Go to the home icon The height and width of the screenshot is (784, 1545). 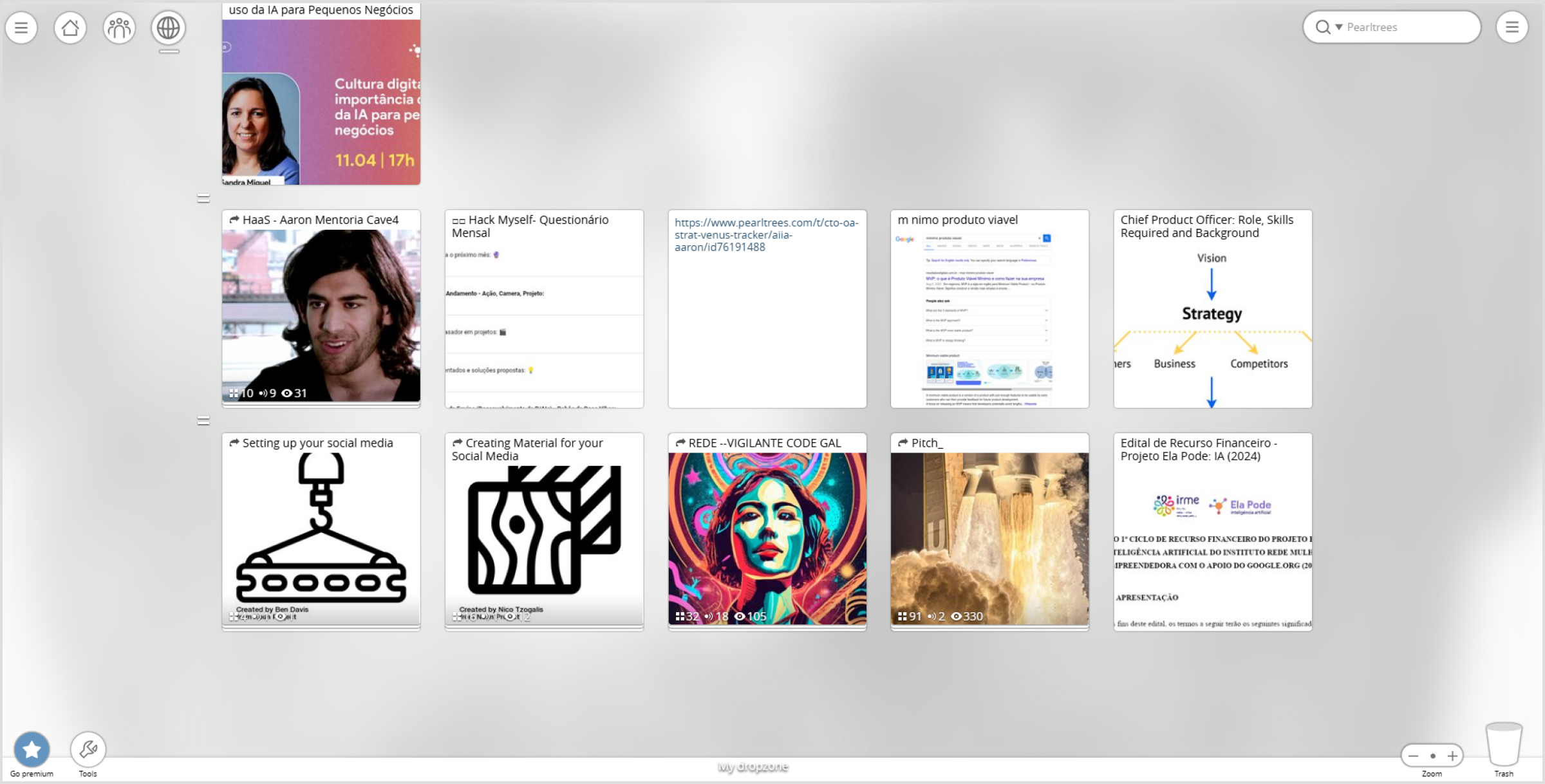pos(70,28)
